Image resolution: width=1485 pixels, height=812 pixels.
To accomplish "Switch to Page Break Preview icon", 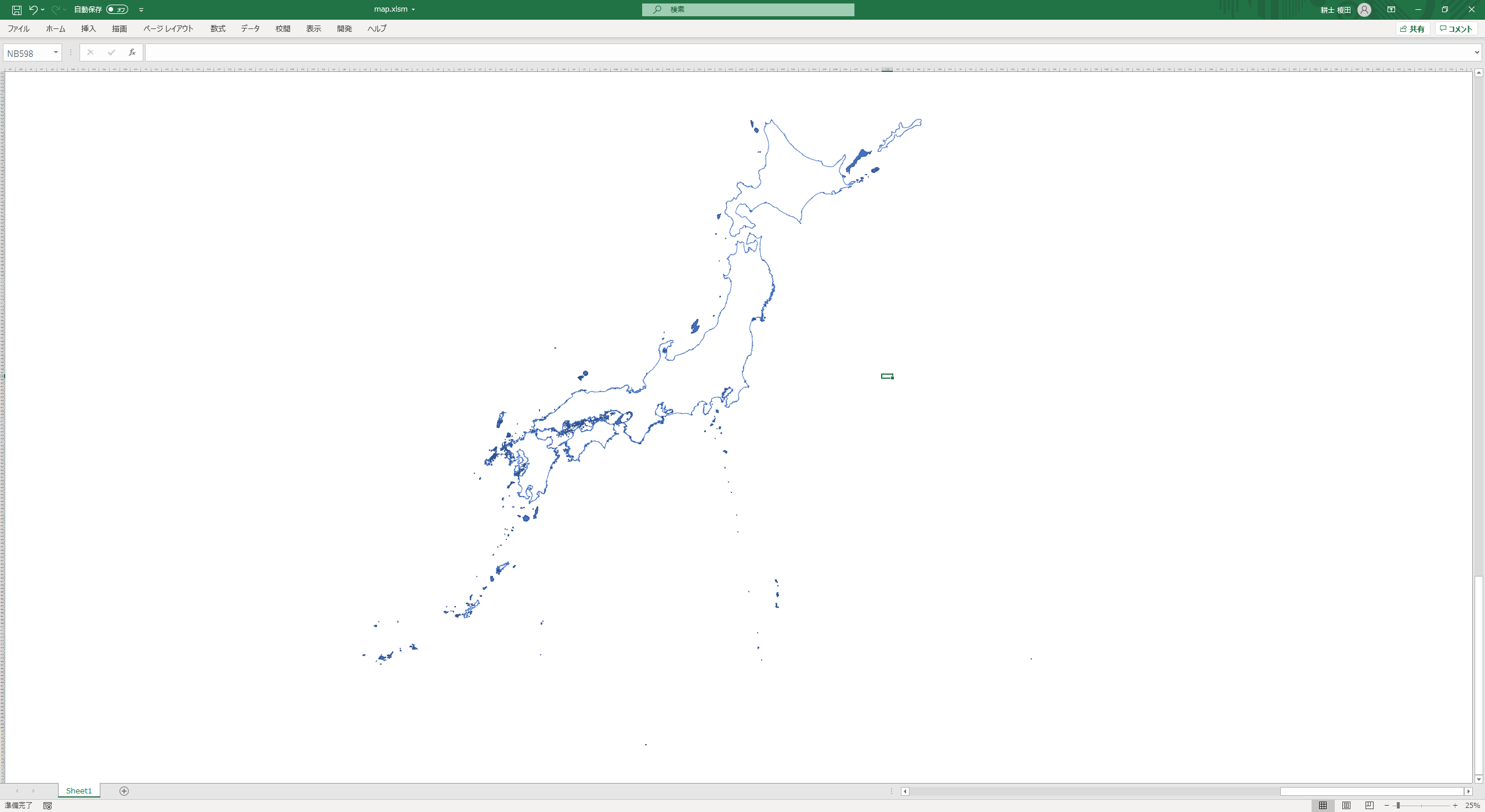I will coord(1369,805).
